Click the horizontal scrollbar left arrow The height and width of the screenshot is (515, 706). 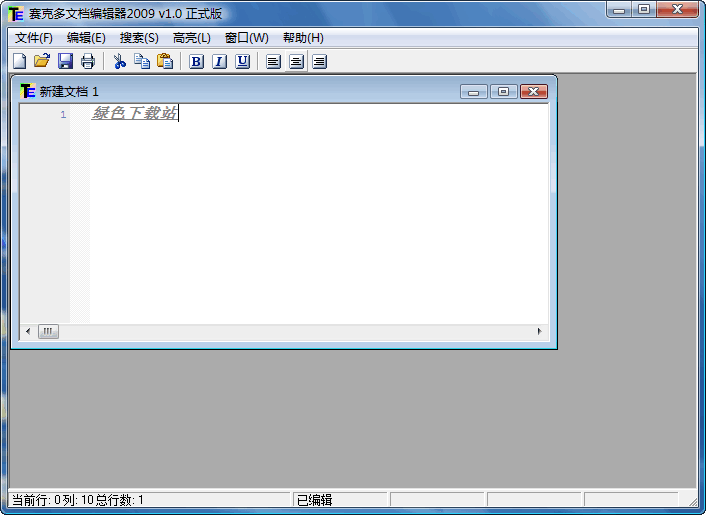pyautogui.click(x=28, y=332)
